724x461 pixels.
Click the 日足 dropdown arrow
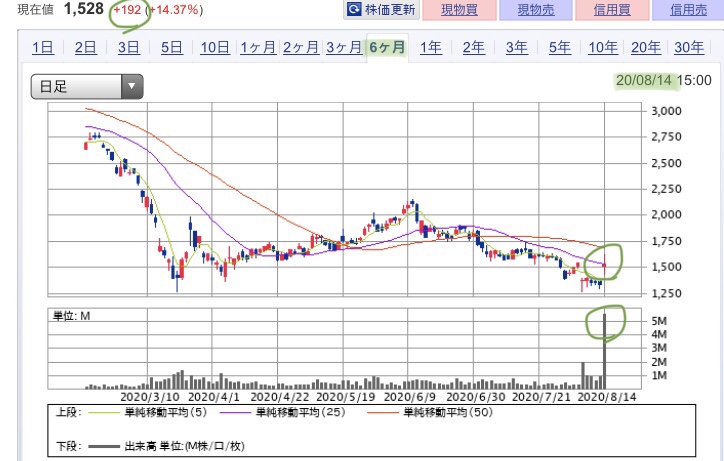tap(132, 86)
